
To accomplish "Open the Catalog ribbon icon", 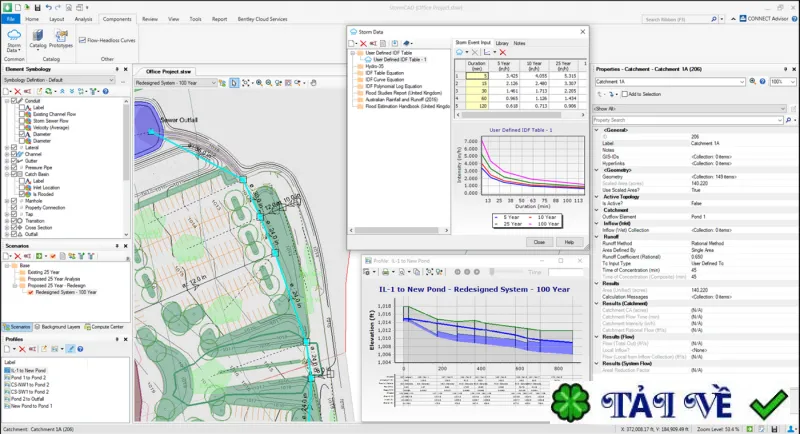I will (x=37, y=39).
